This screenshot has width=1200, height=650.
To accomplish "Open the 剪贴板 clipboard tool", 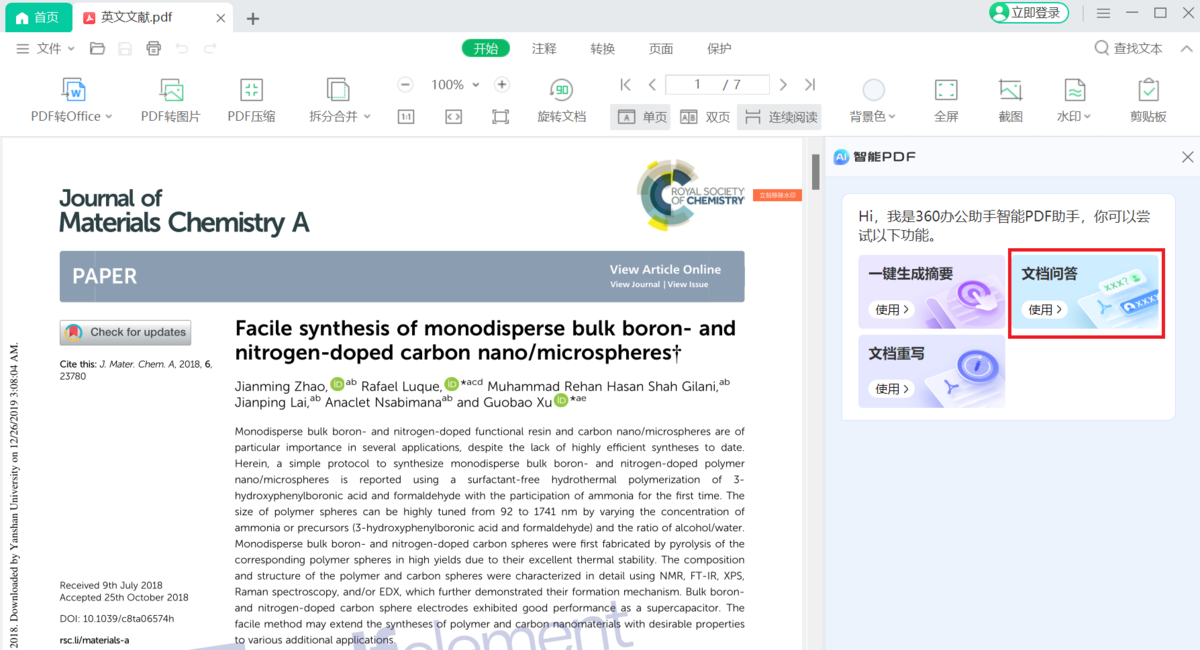I will pyautogui.click(x=1148, y=91).
